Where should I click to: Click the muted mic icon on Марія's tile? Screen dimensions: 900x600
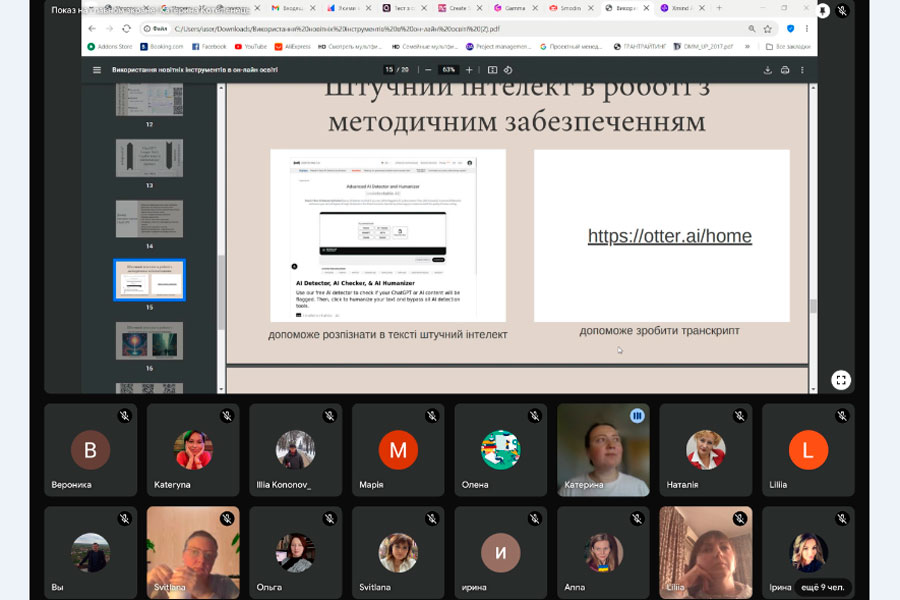click(x=432, y=416)
